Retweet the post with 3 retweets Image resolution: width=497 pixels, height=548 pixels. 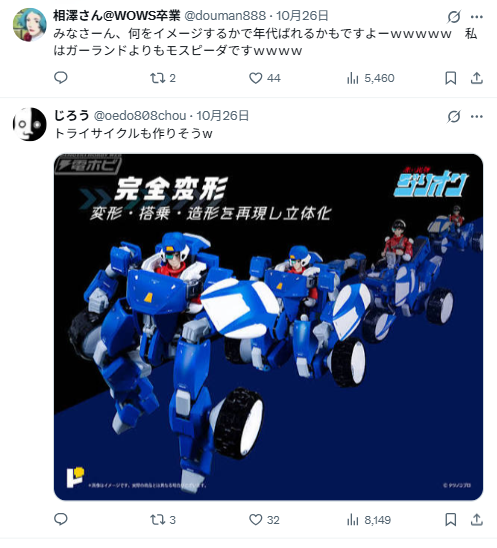[163, 520]
